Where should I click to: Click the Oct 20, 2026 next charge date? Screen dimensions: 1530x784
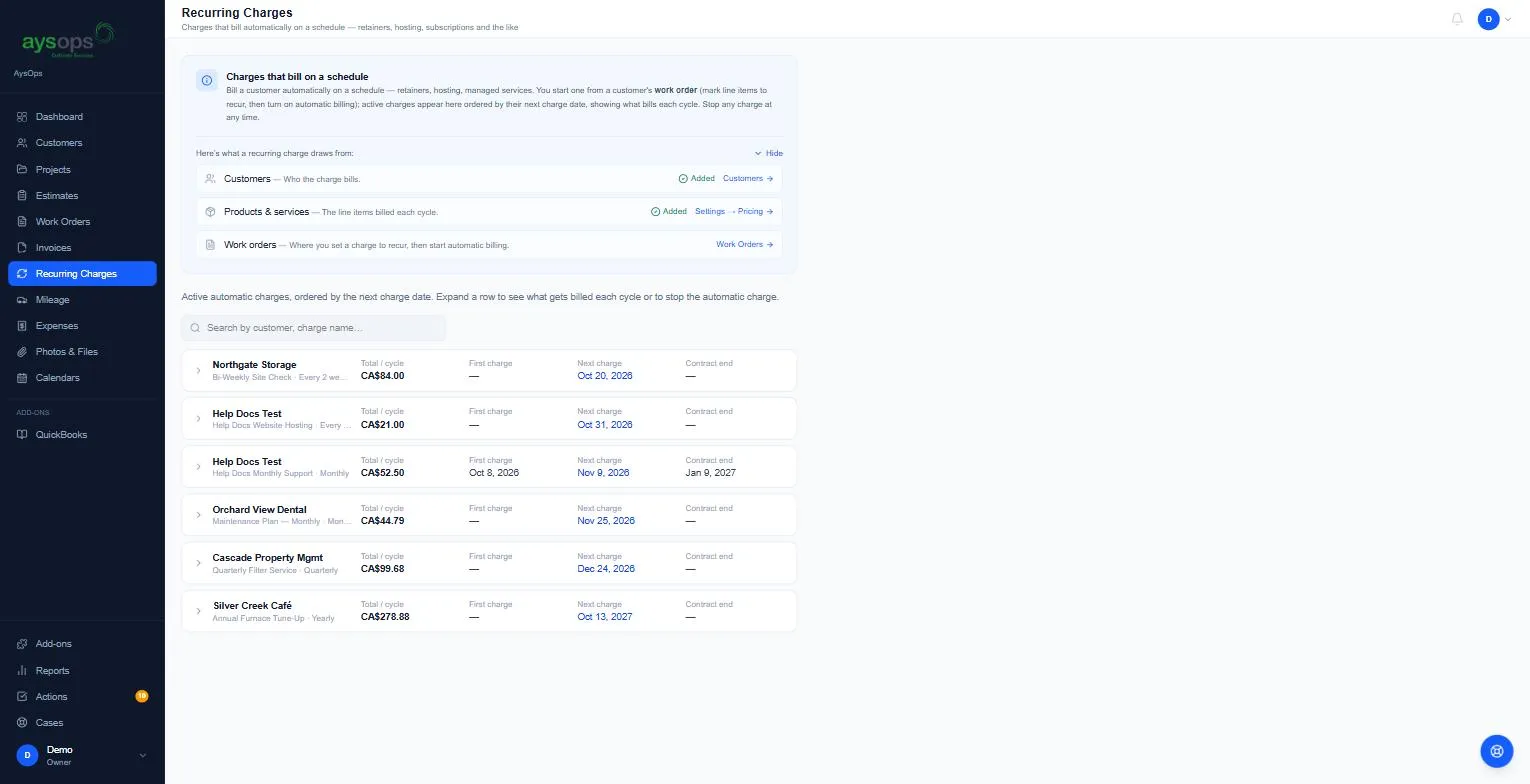[x=605, y=376]
